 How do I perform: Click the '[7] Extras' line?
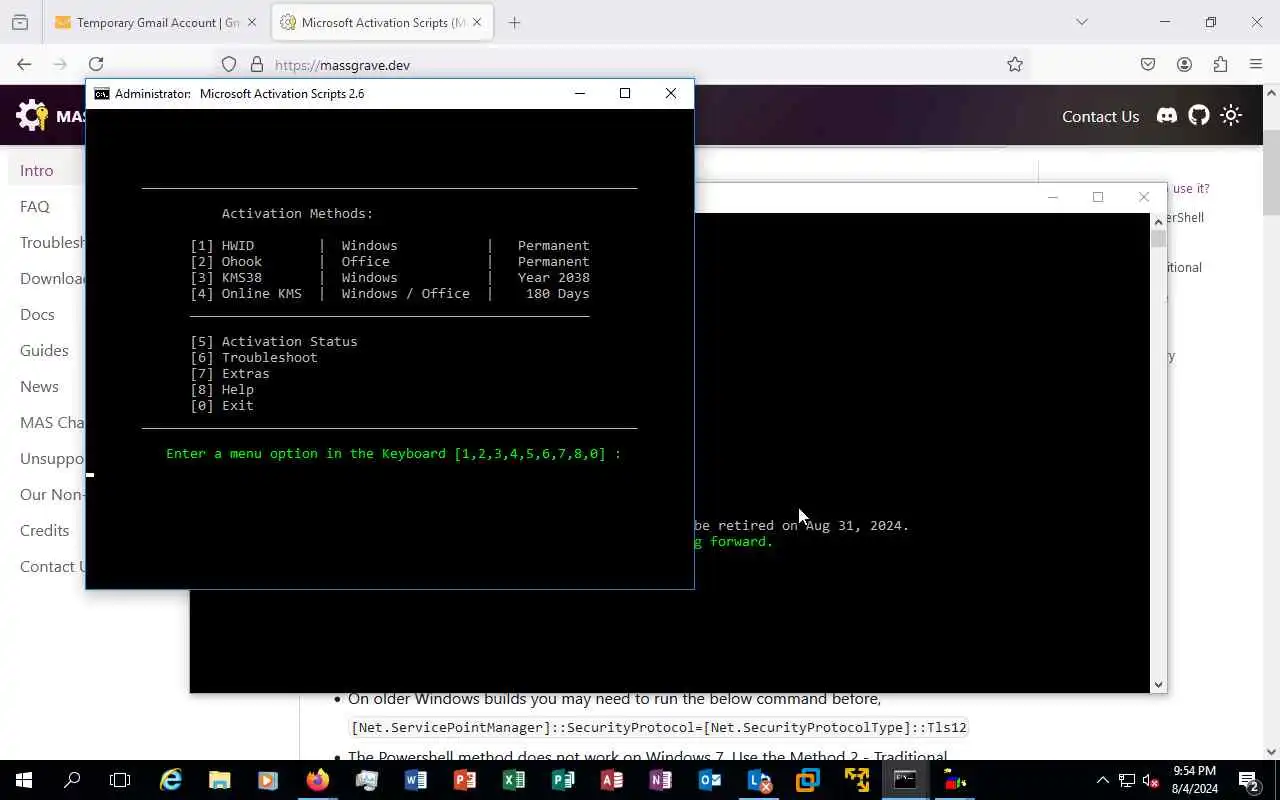pyautogui.click(x=230, y=373)
